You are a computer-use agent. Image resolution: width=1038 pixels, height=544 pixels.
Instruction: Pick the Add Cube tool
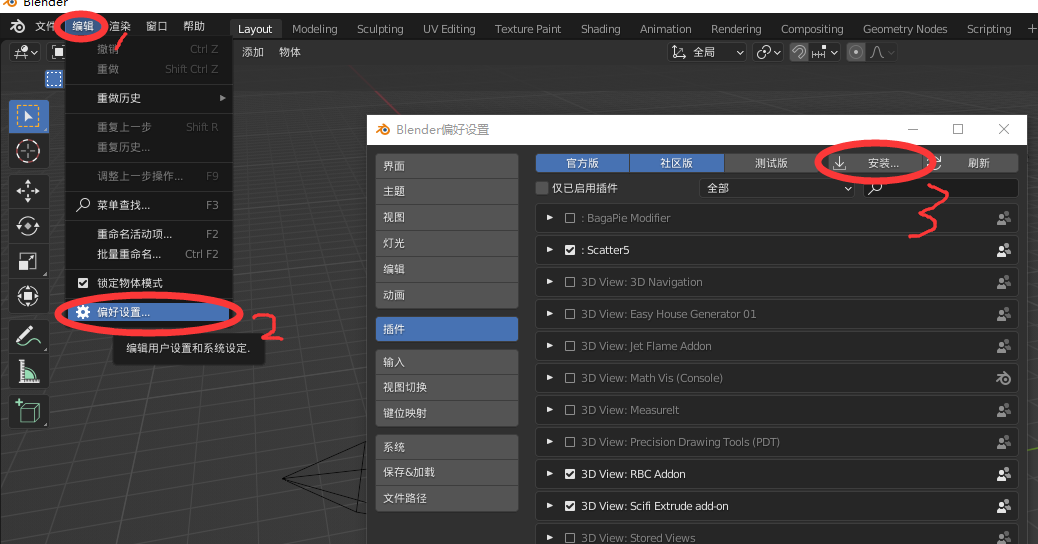point(28,411)
